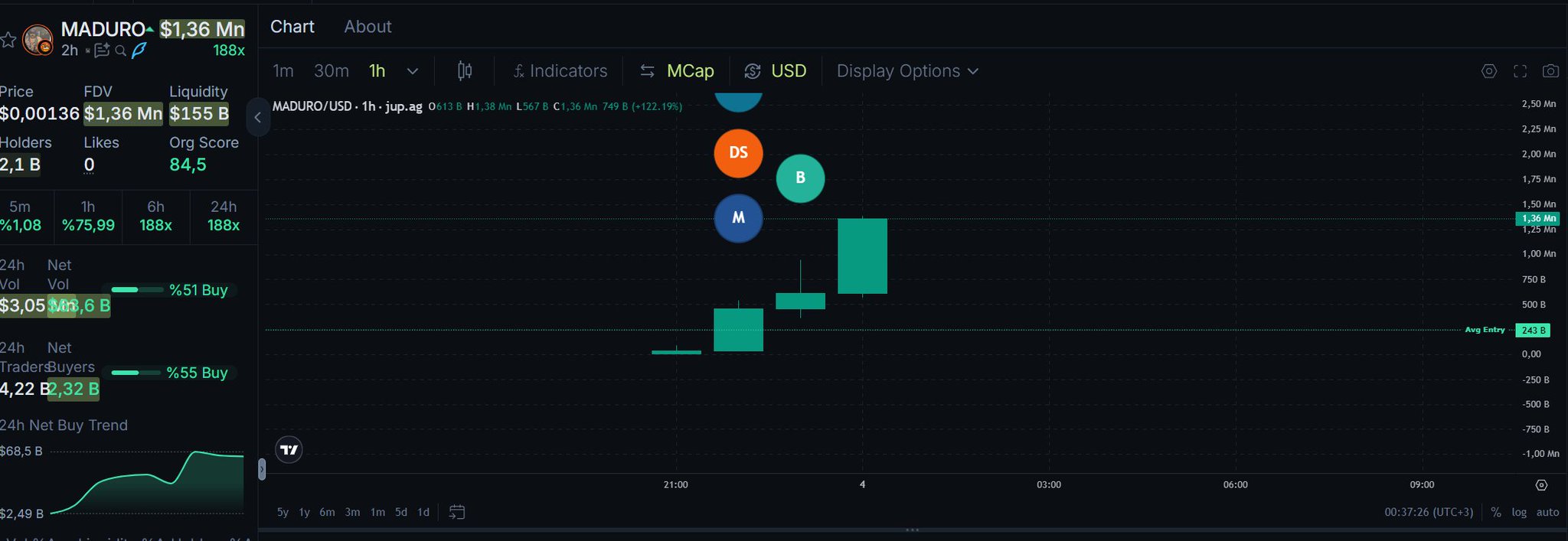The height and width of the screenshot is (541, 1568).
Task: Open the go-to-date calendar icon
Action: 457,512
